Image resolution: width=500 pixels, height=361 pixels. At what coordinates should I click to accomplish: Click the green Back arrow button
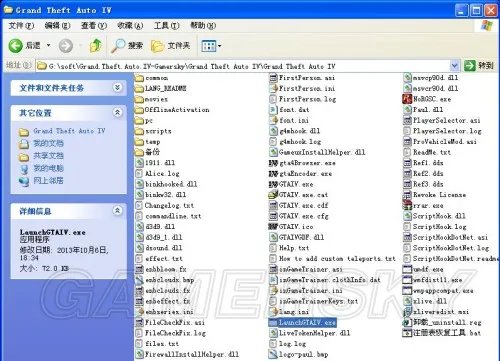15,46
